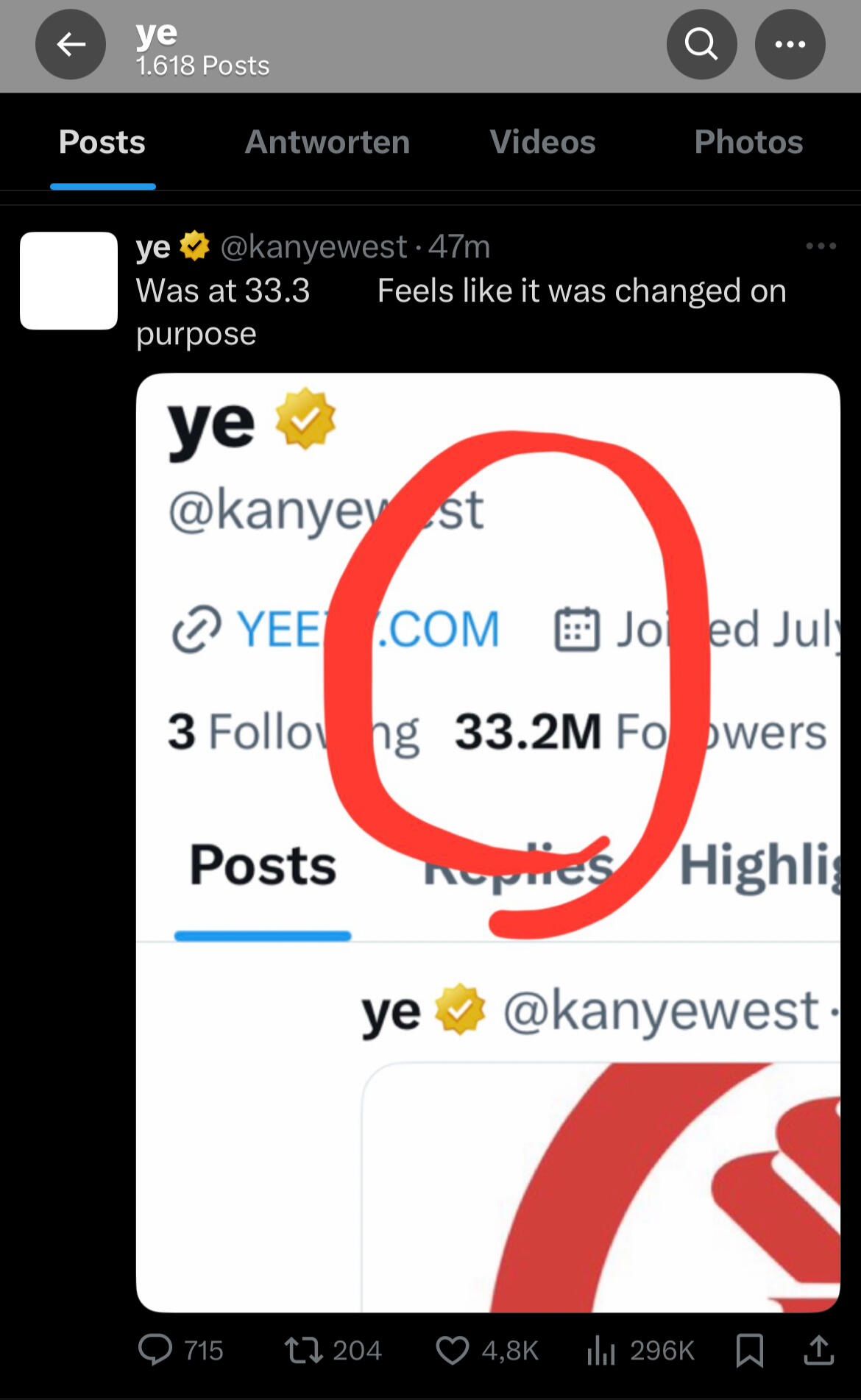
Task: Share the post via upload icon
Action: click(818, 1350)
